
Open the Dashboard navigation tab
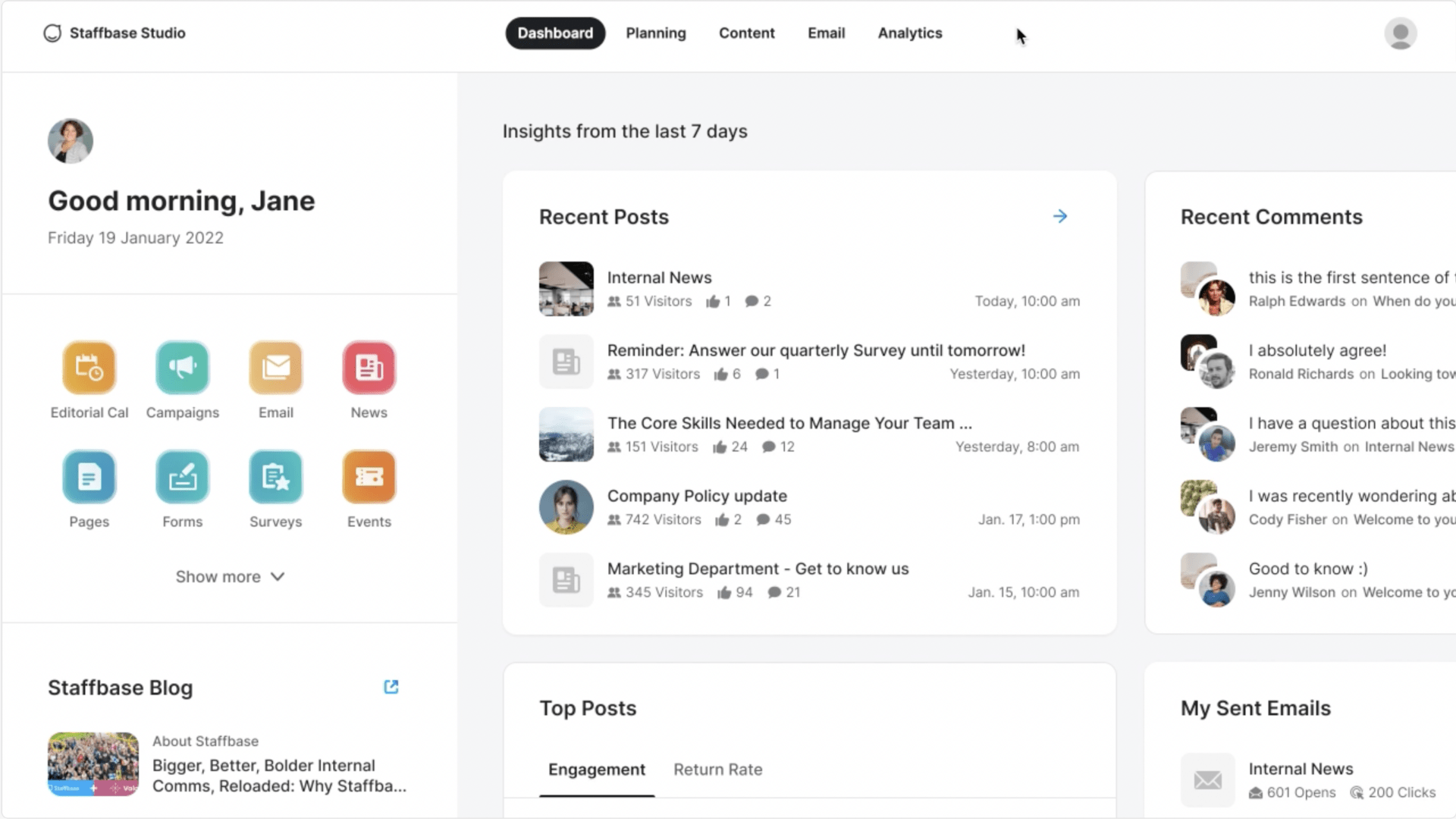(555, 32)
